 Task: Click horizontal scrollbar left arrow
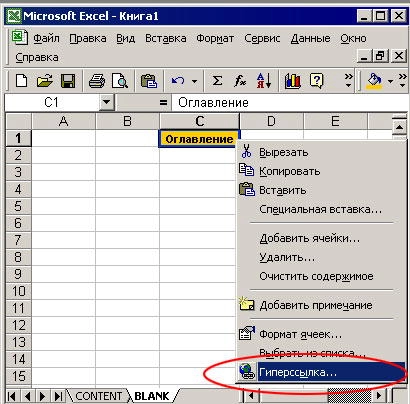coord(251,396)
